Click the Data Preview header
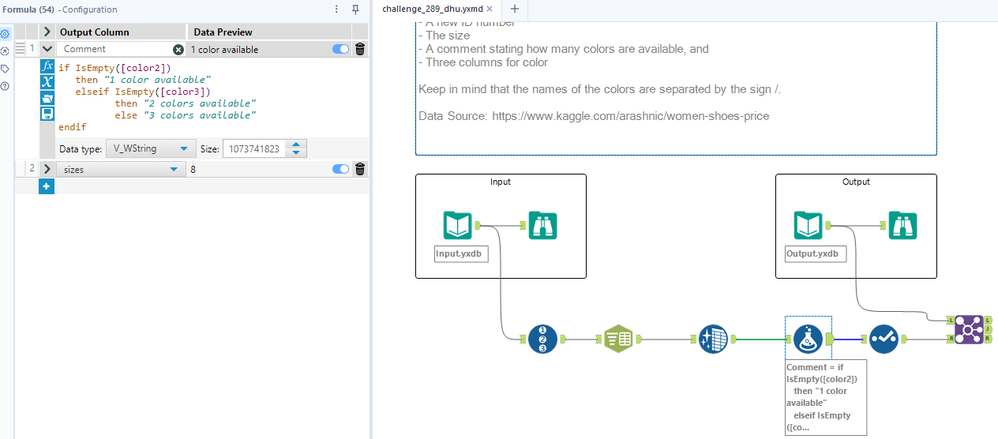This screenshot has width=998, height=439. pos(223,32)
